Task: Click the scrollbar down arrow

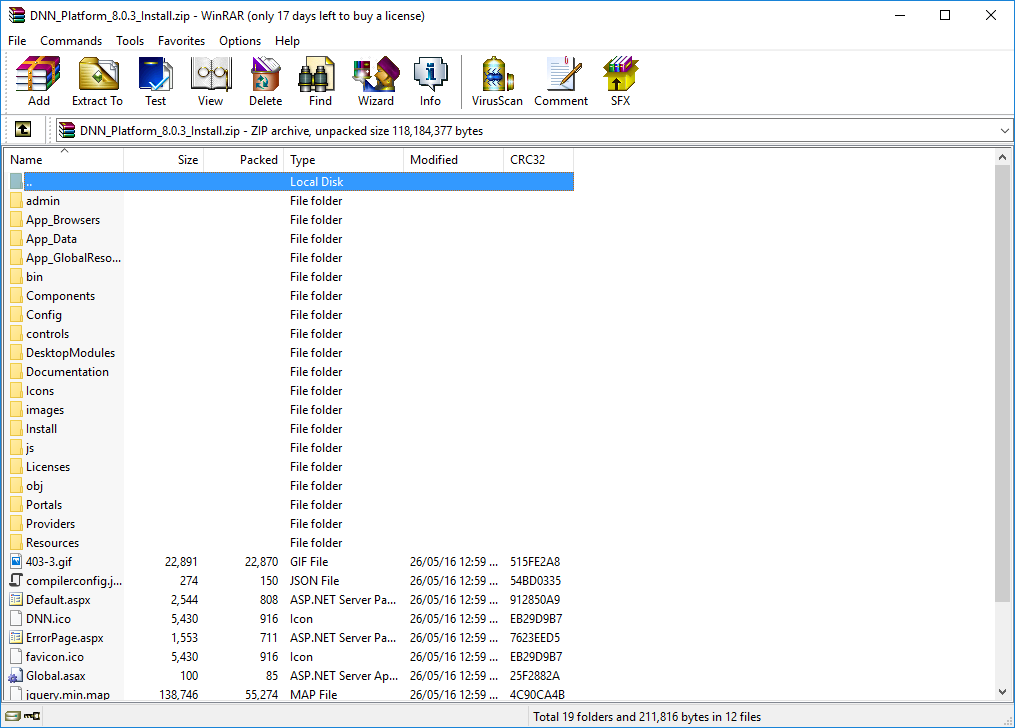Action: tap(1003, 692)
